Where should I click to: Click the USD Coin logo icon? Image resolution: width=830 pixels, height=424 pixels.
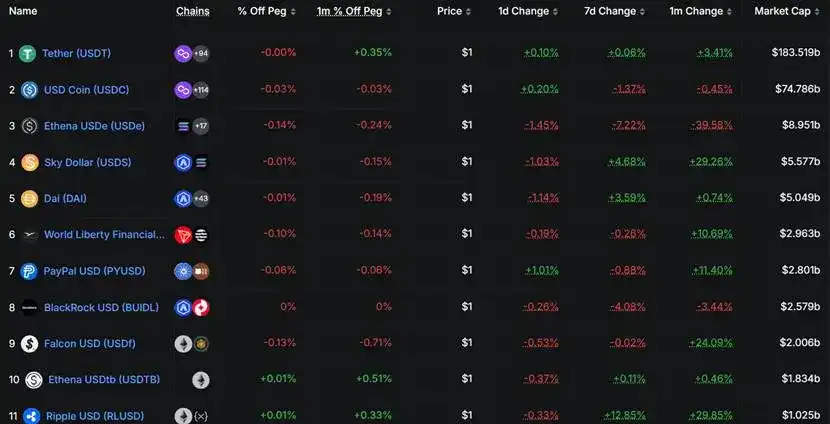(x=29, y=90)
